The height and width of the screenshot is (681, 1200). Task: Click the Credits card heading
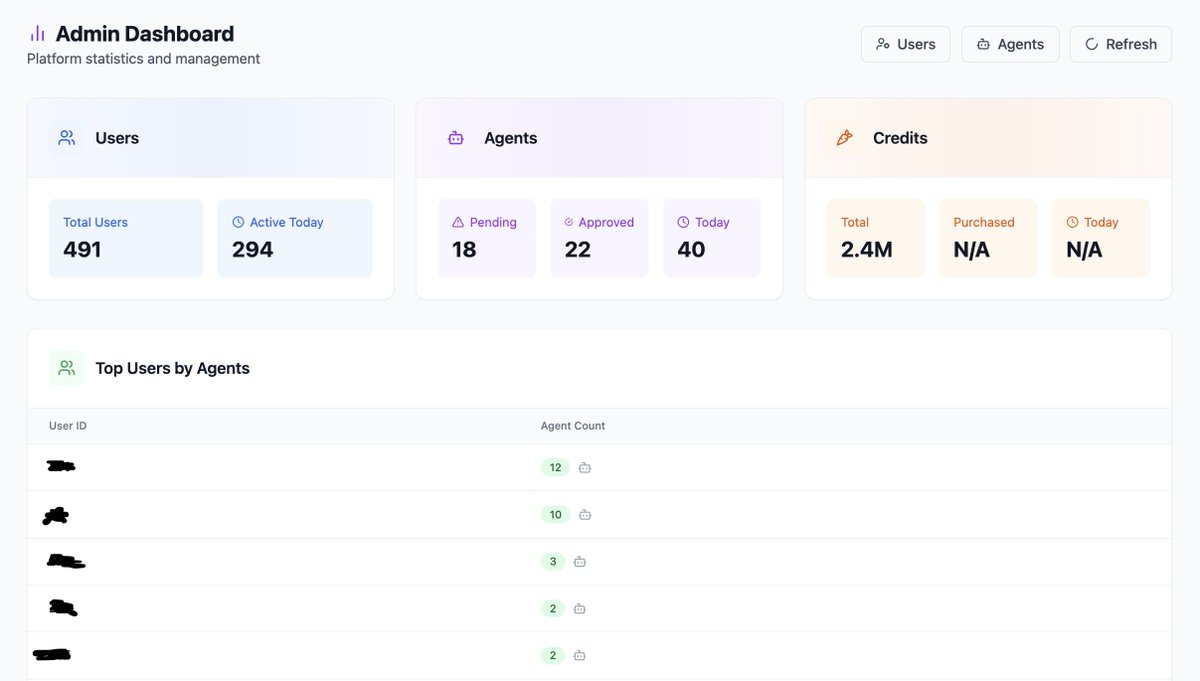click(x=900, y=138)
